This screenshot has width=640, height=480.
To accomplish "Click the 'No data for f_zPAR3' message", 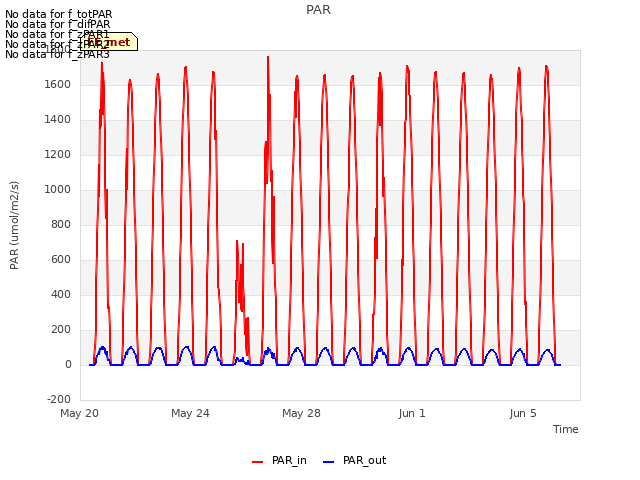I will point(57,55).
